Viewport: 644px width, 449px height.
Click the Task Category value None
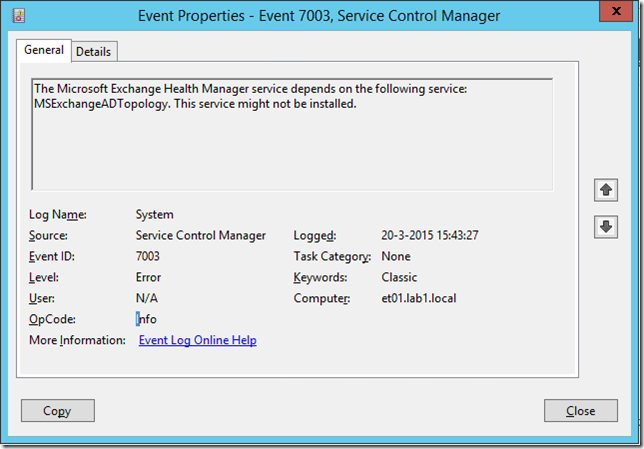pos(396,256)
